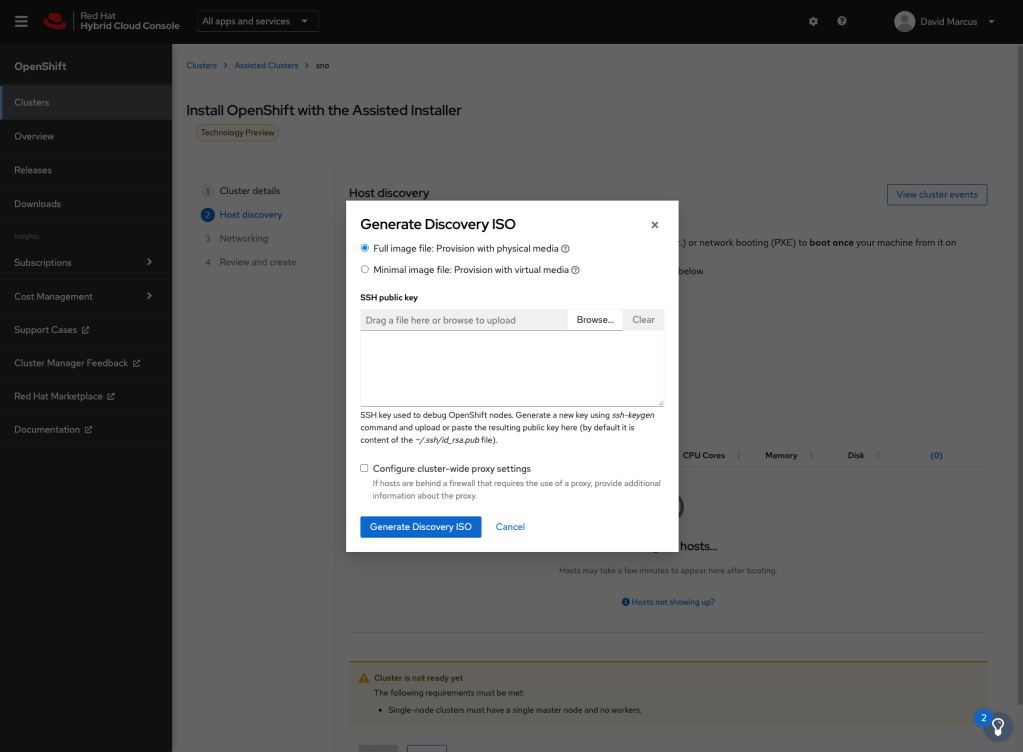
Task: Close the Generate Discovery ISO dialog
Action: pos(655,225)
